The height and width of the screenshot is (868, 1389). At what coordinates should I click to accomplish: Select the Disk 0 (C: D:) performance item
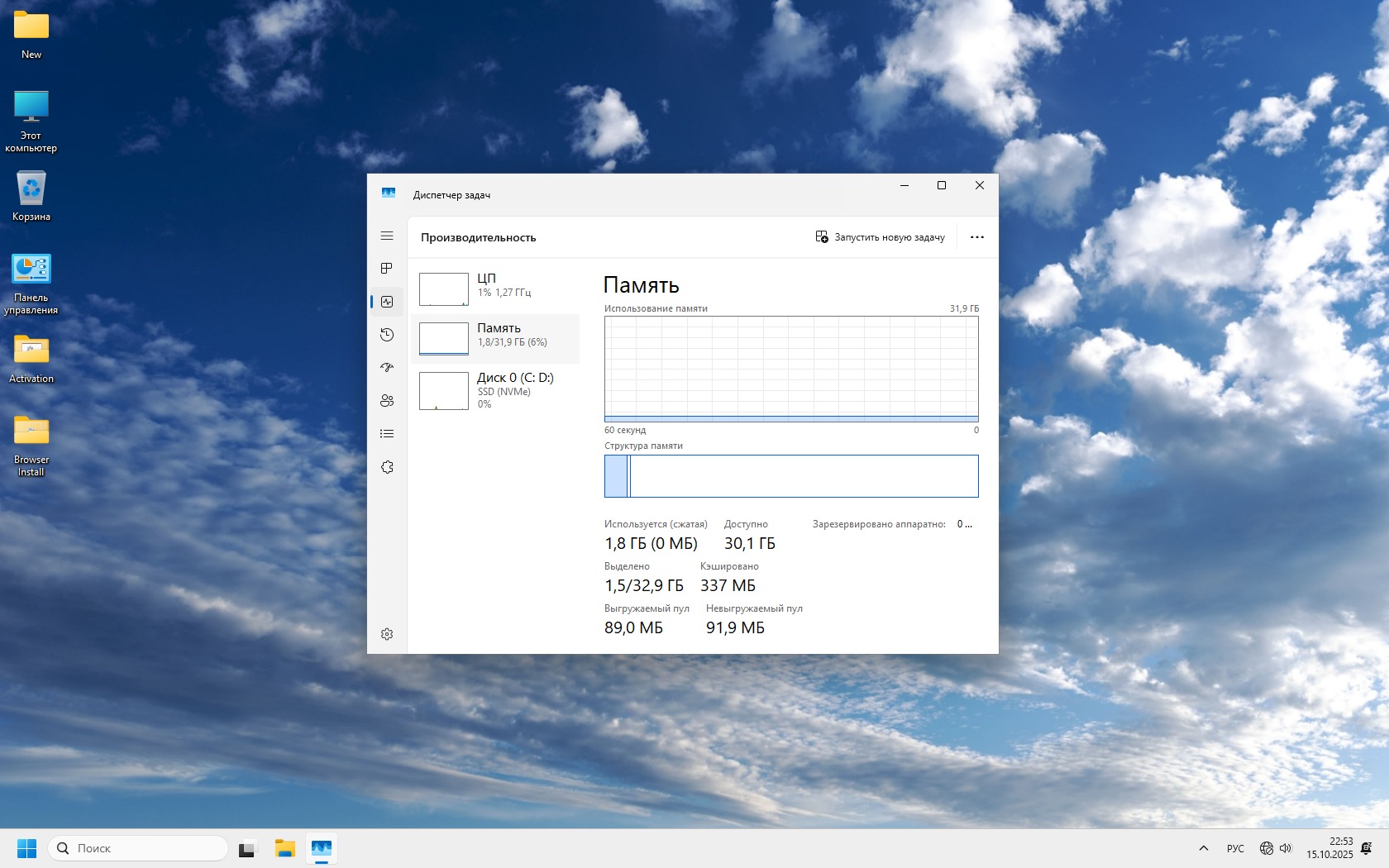tap(494, 389)
